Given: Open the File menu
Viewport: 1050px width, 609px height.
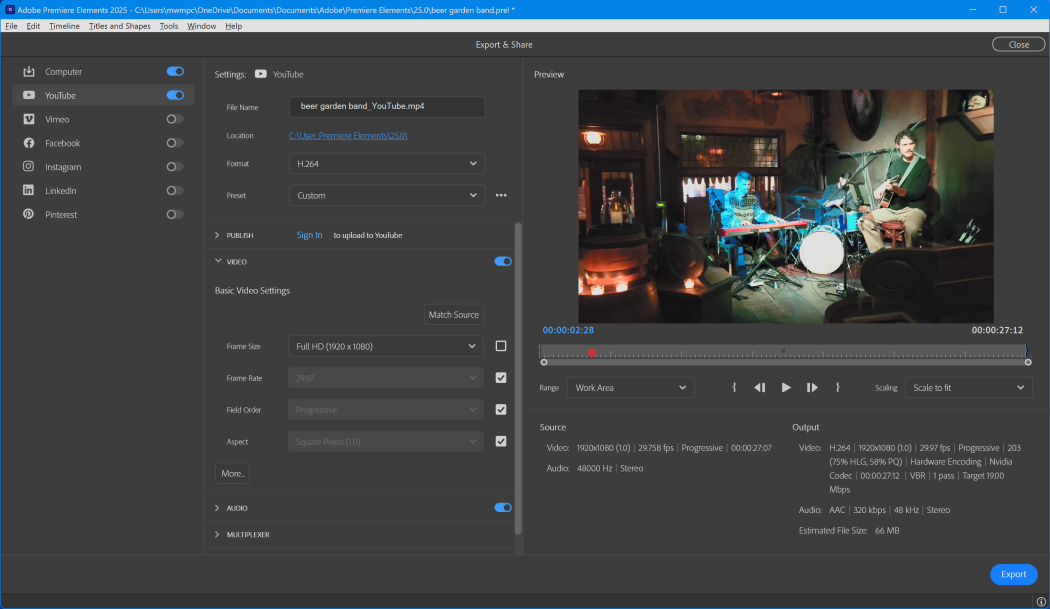Looking at the screenshot, I should [11, 26].
